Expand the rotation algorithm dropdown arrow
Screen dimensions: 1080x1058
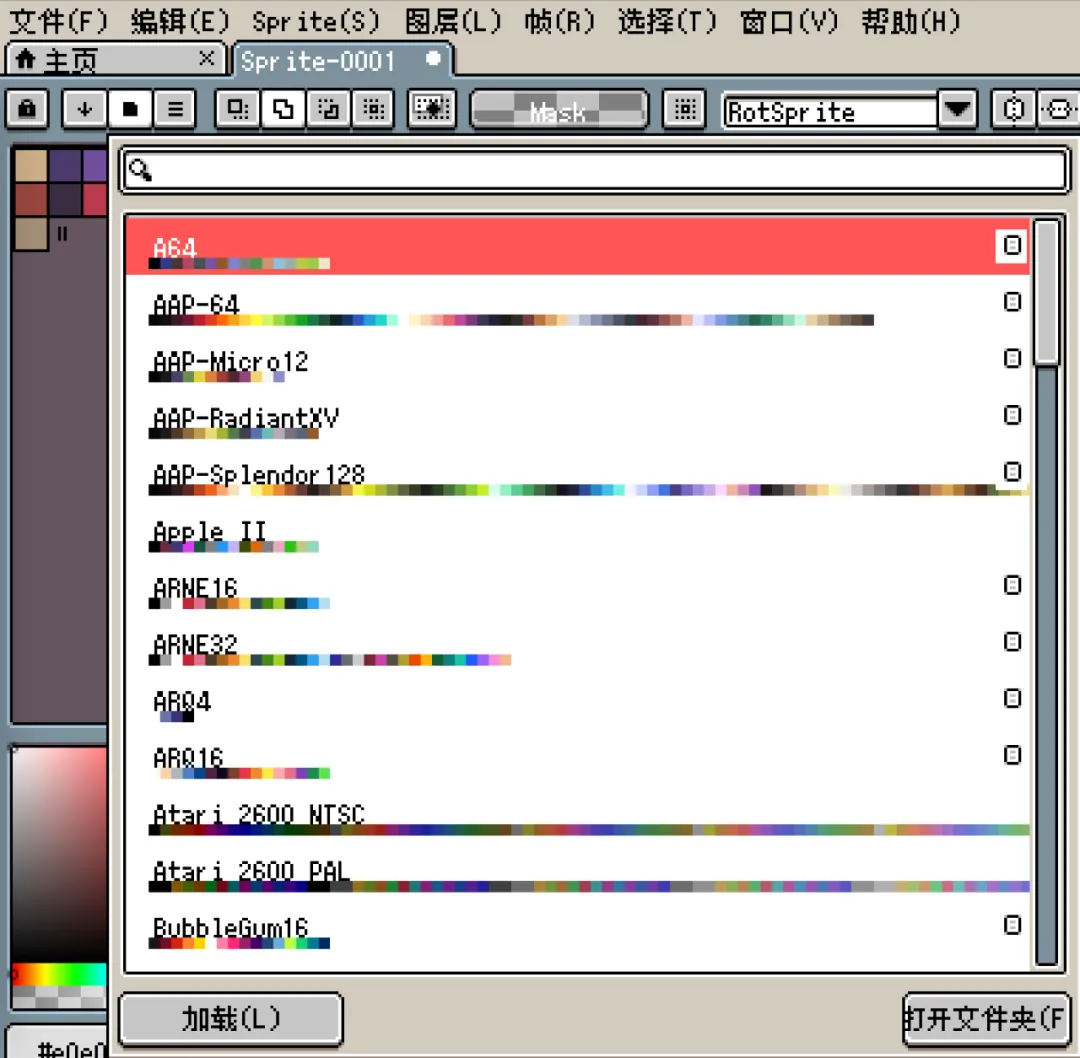click(x=958, y=110)
